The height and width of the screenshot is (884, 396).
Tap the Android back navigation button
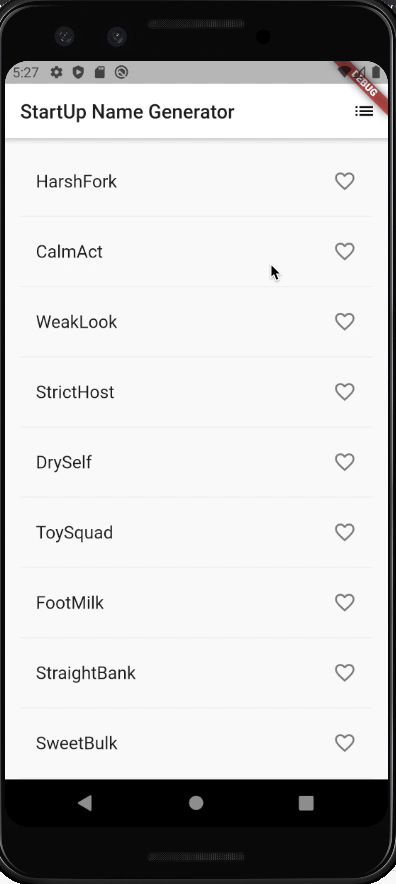point(85,803)
